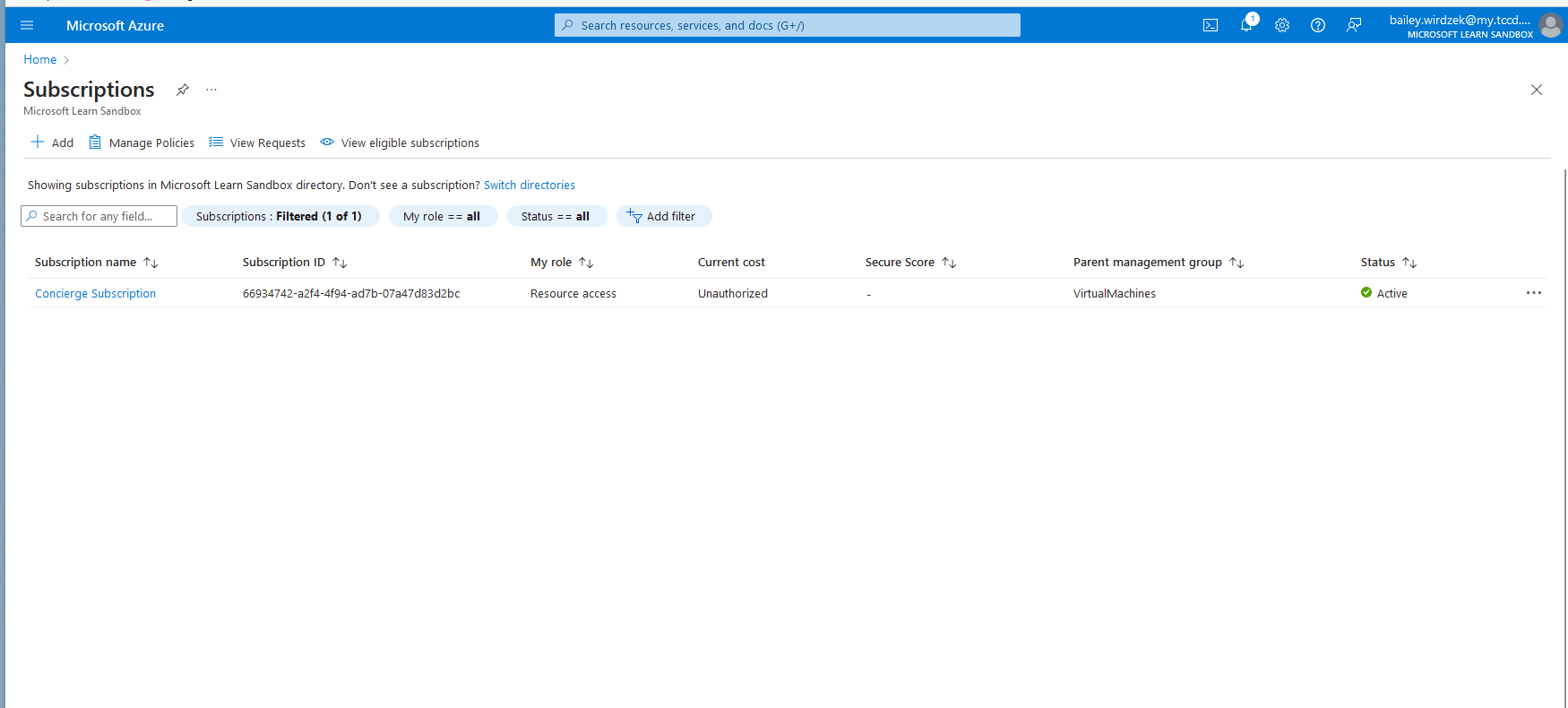Select subscription ID 66934742-a2f4 cell
The width and height of the screenshot is (1568, 708).
tap(351, 294)
